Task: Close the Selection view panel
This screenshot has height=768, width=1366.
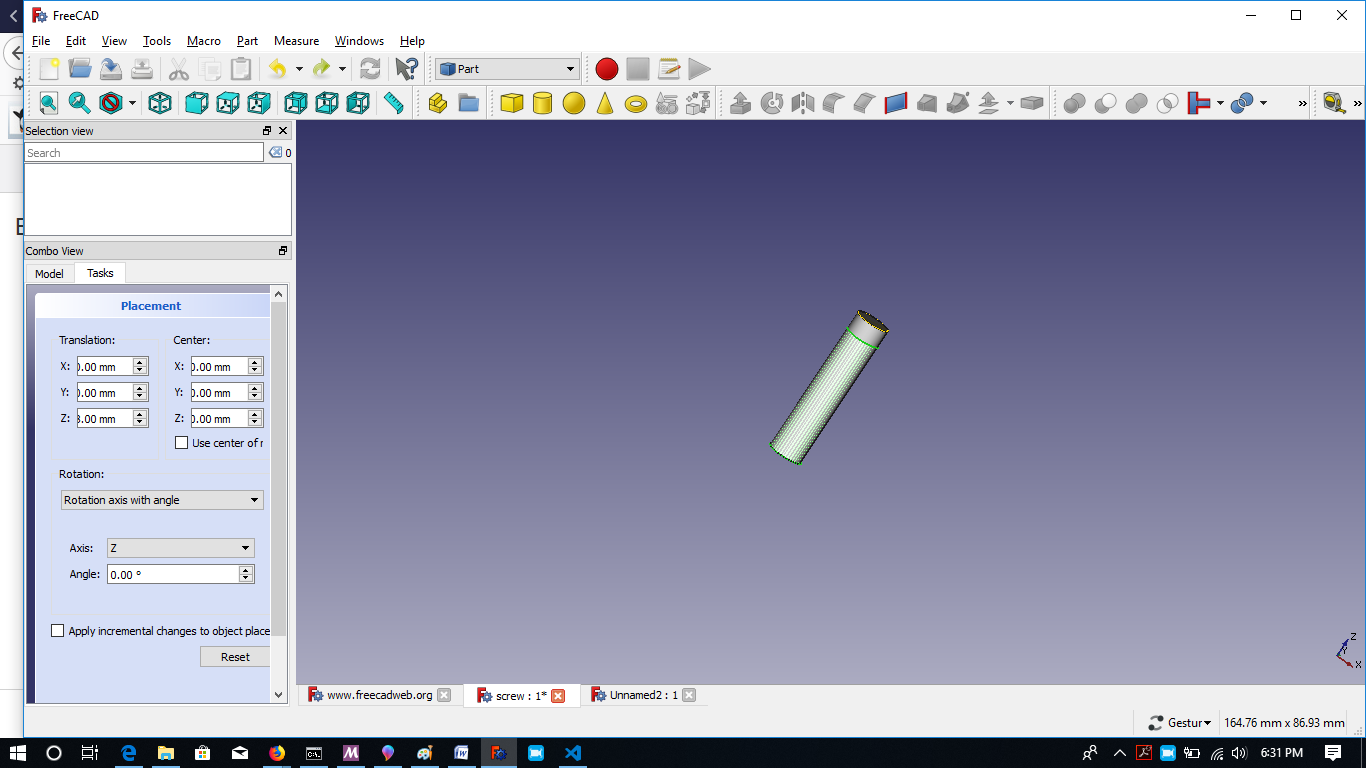Action: point(283,131)
